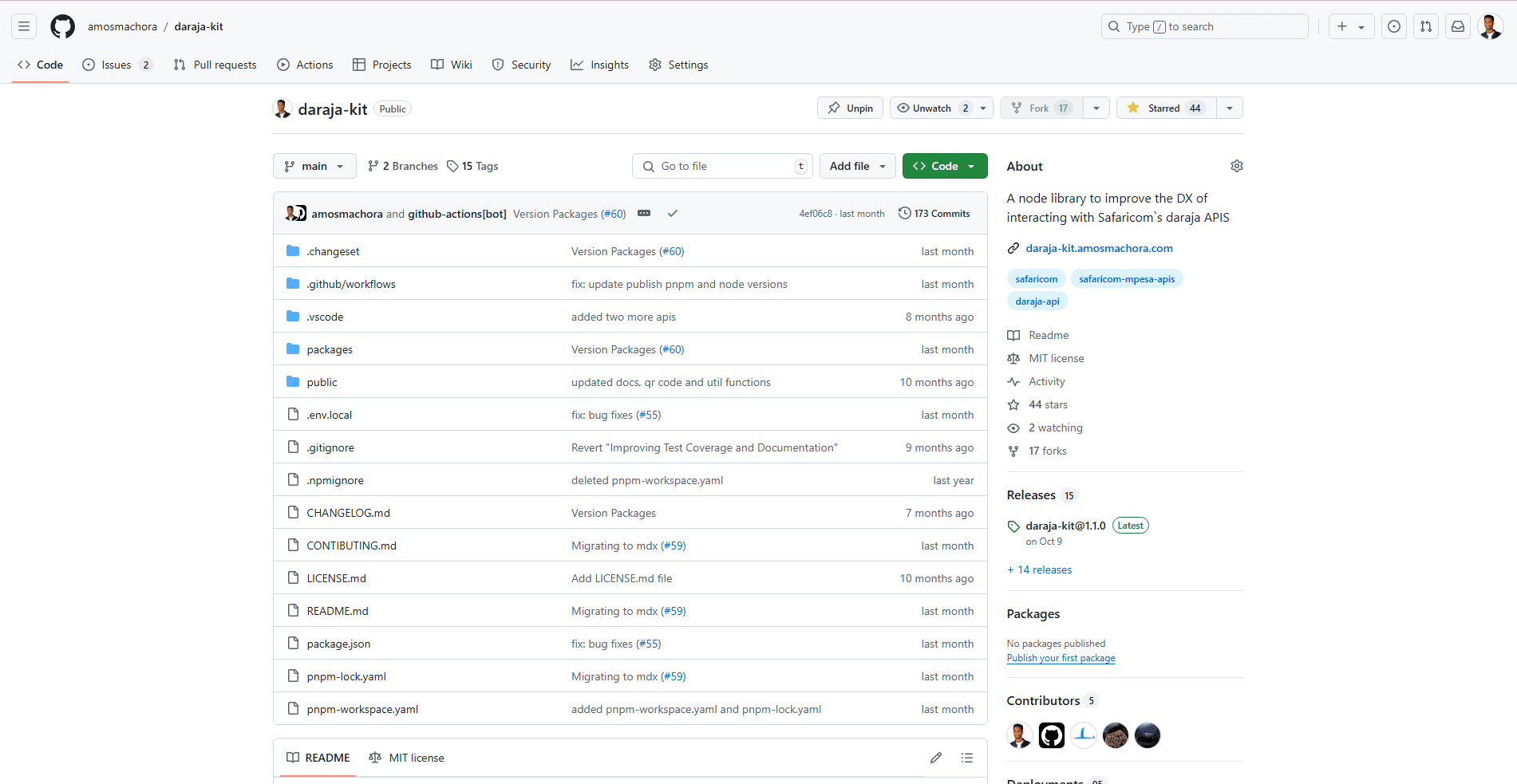Image resolution: width=1517 pixels, height=784 pixels.
Task: Expand commit message ellipsis button
Action: tap(644, 214)
